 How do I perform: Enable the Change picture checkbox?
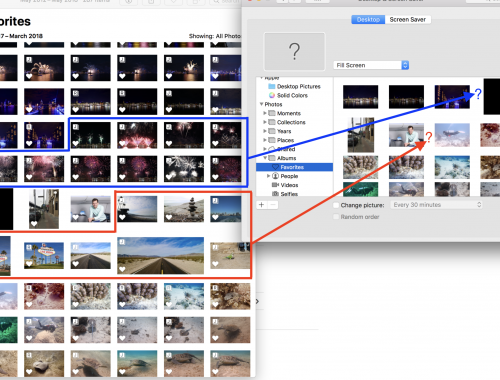pyautogui.click(x=336, y=205)
